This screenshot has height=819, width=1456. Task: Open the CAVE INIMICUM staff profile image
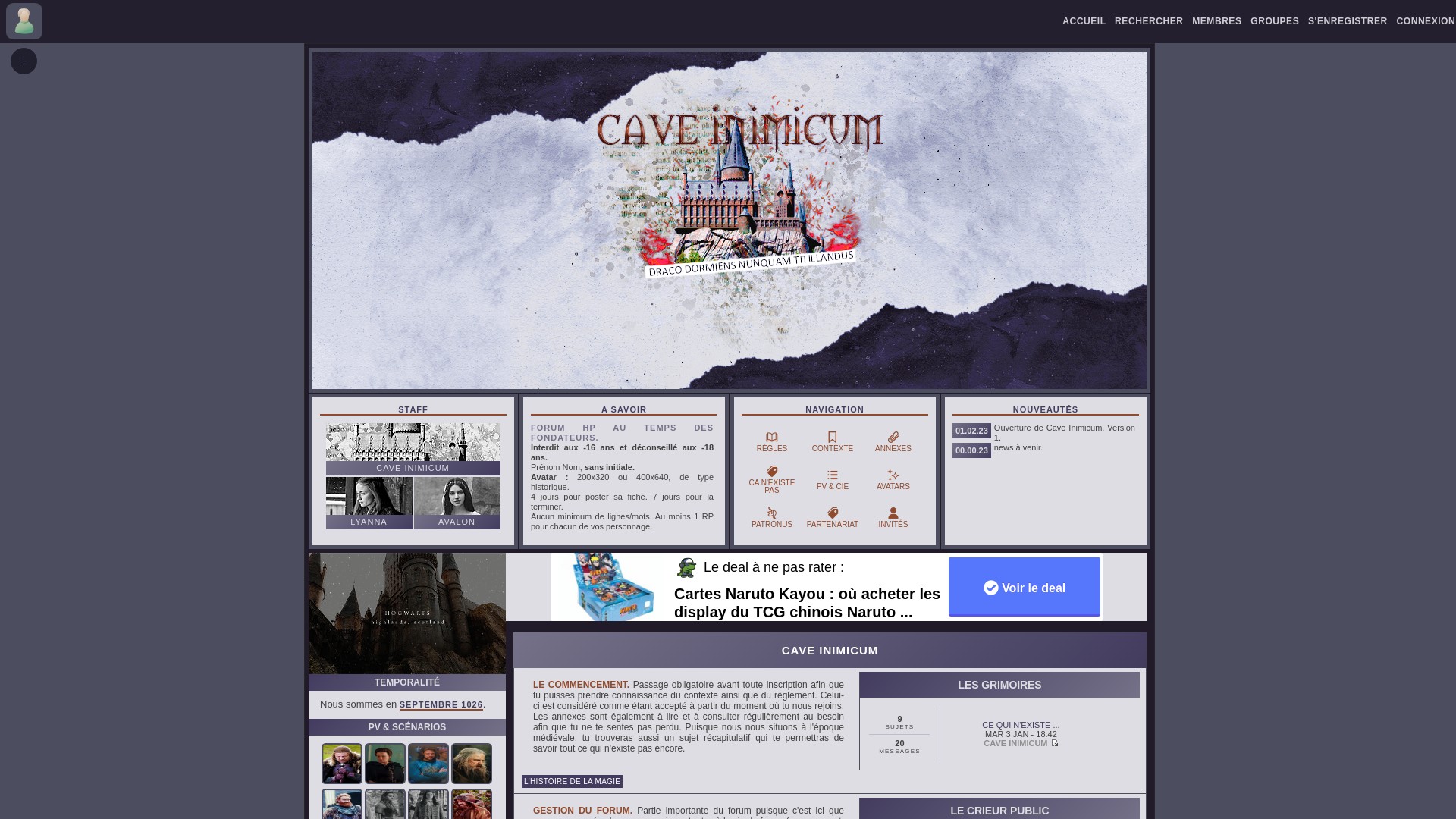pyautogui.click(x=413, y=442)
